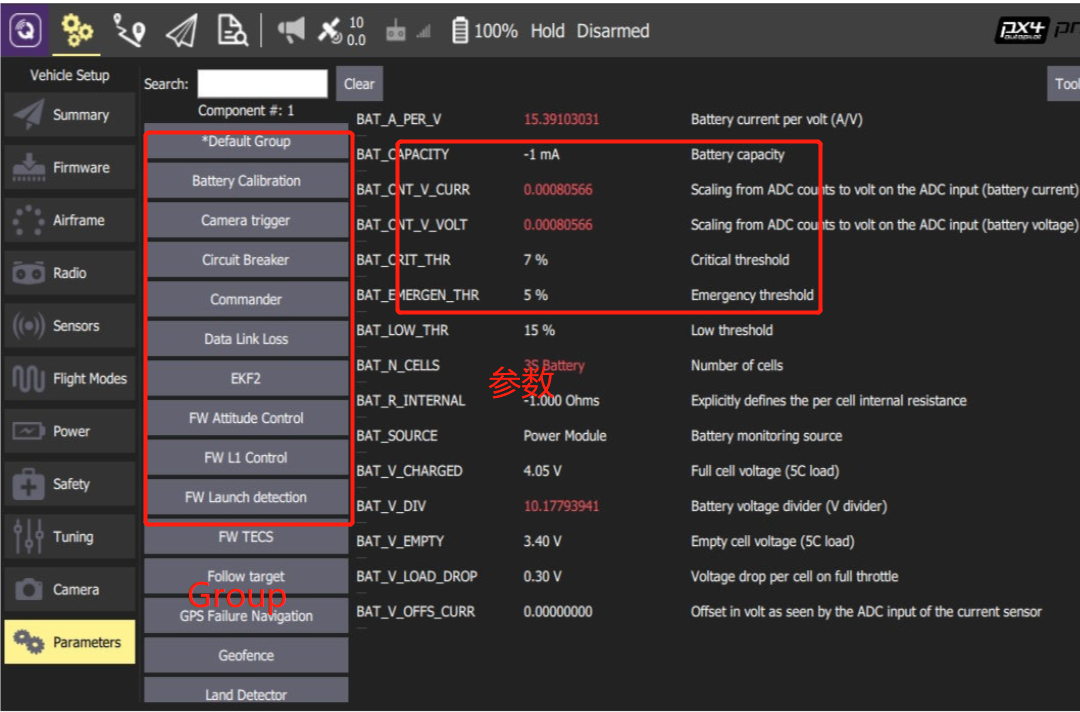Image resolution: width=1080 pixels, height=712 pixels.
Task: Select the BAT_N_CELLS 3S Battery value
Action: tap(554, 365)
